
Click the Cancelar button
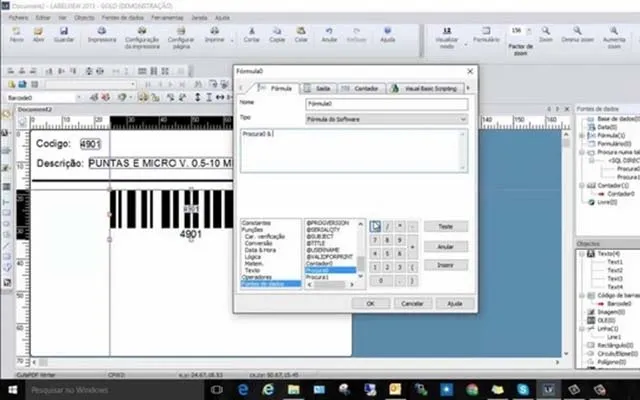(x=412, y=303)
